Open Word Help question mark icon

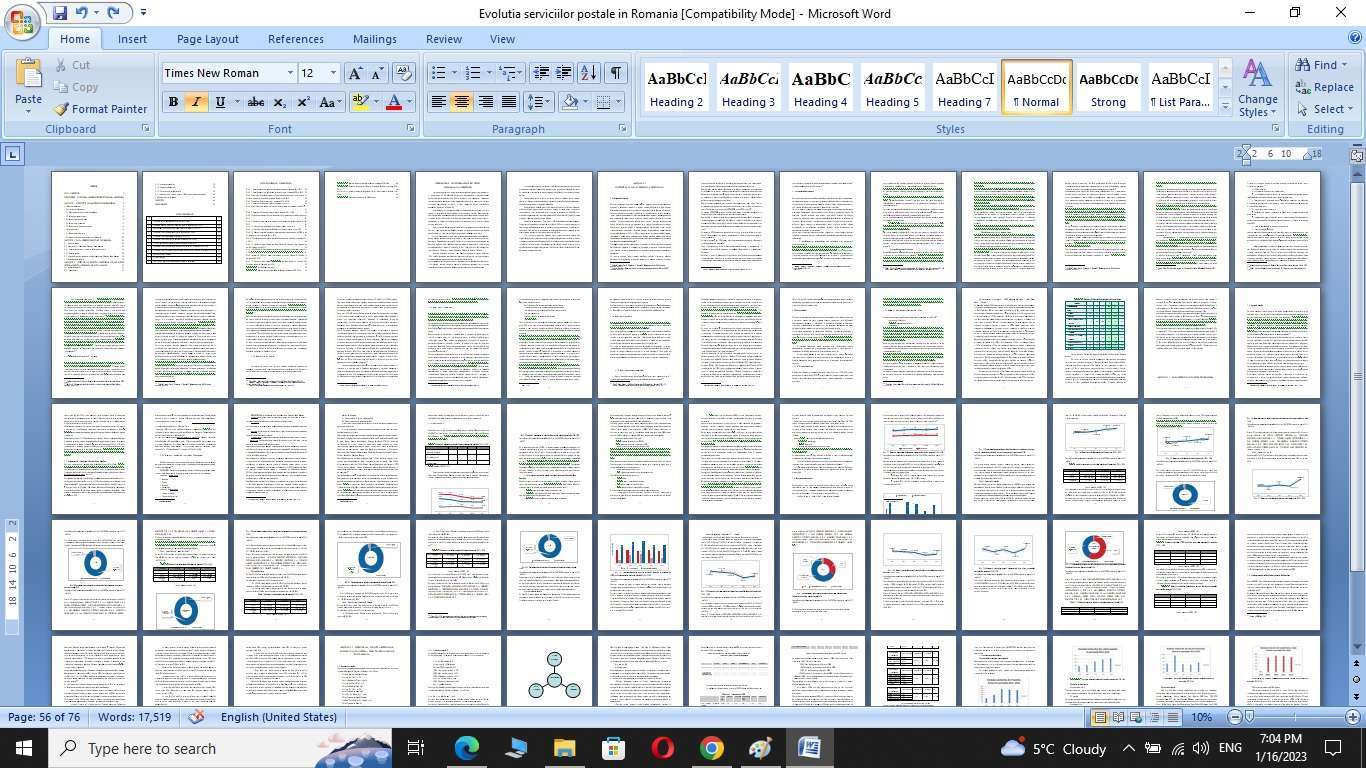tap(1356, 38)
